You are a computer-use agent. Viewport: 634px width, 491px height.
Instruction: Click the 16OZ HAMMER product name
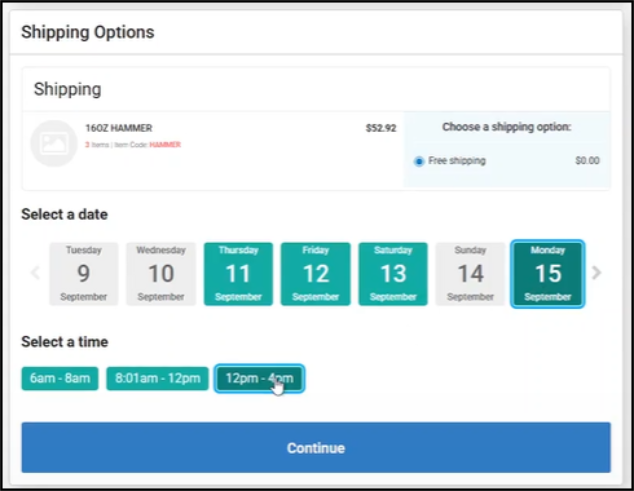click(119, 129)
